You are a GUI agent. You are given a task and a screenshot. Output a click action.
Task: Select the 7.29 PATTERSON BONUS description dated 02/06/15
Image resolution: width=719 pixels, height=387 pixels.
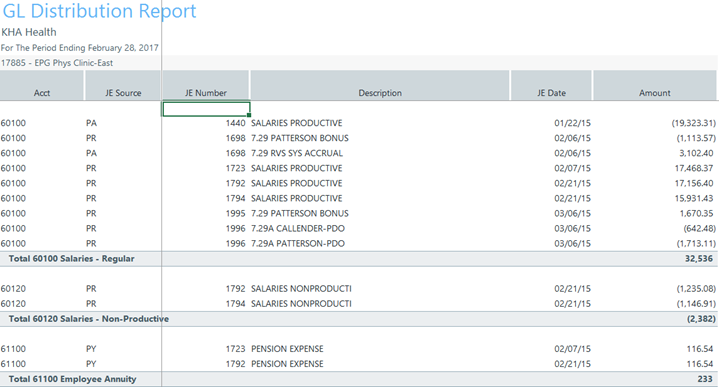click(300, 138)
